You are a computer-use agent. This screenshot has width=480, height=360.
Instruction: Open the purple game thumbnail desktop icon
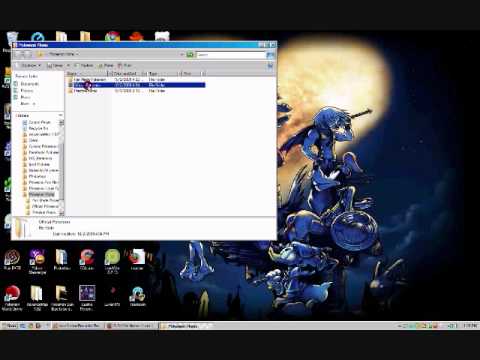(x=87, y=298)
